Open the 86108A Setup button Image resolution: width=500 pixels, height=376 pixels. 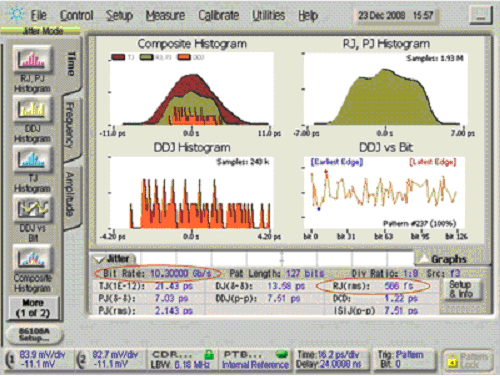coord(34,334)
